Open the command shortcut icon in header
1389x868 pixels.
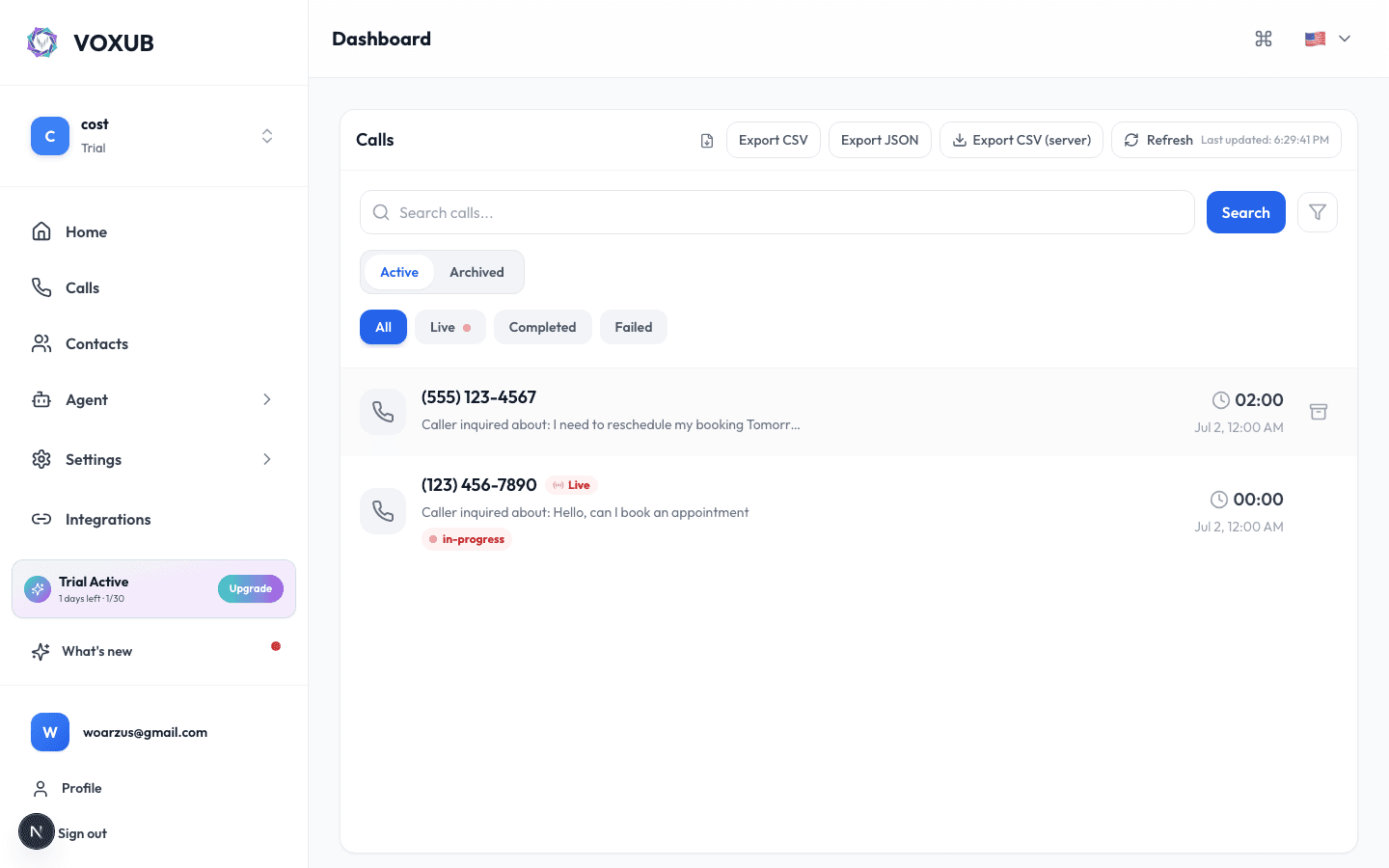1264,39
